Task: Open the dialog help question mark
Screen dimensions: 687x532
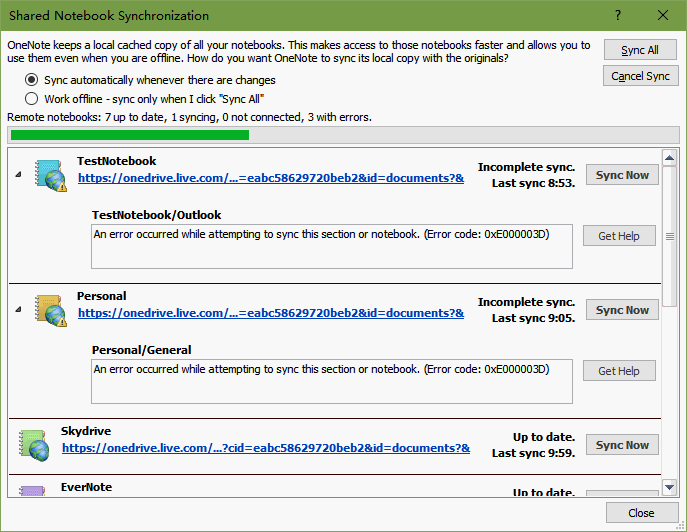Action: [618, 15]
